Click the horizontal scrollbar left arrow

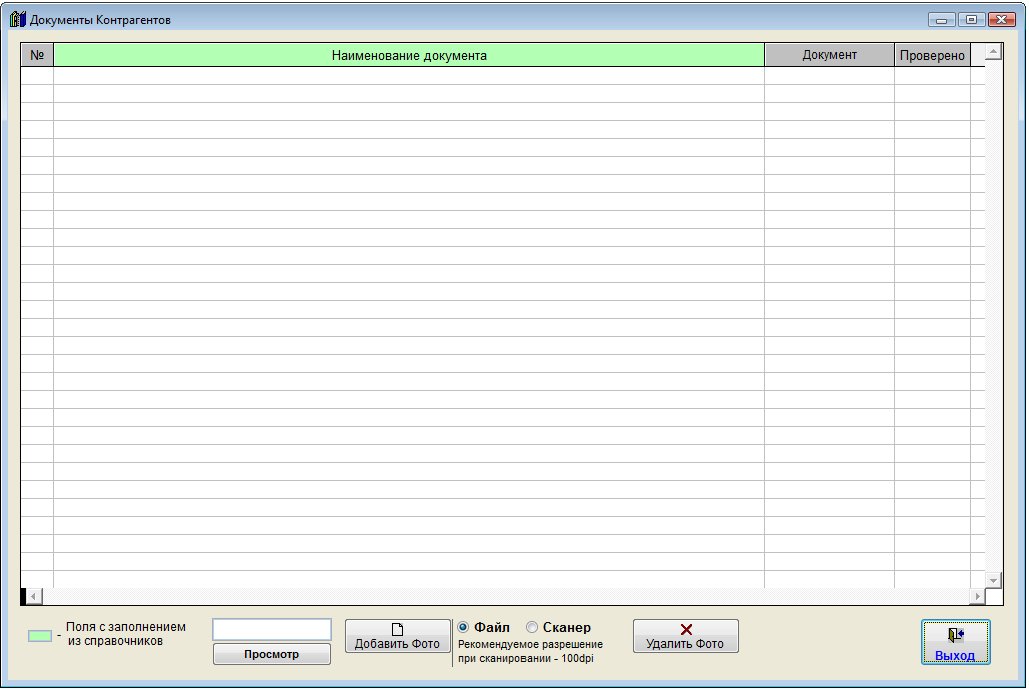(x=34, y=596)
